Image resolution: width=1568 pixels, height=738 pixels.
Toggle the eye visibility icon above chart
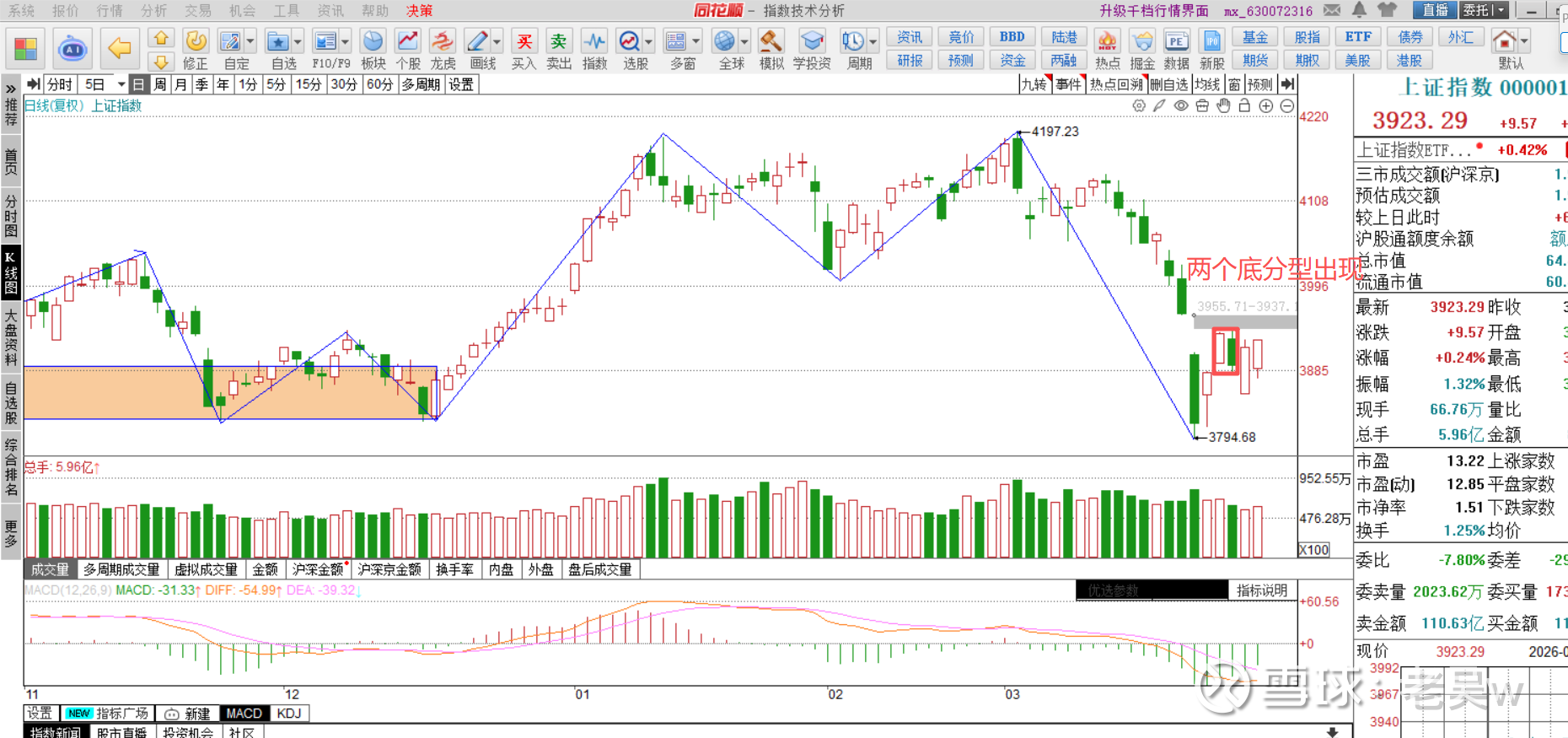pos(1181,105)
